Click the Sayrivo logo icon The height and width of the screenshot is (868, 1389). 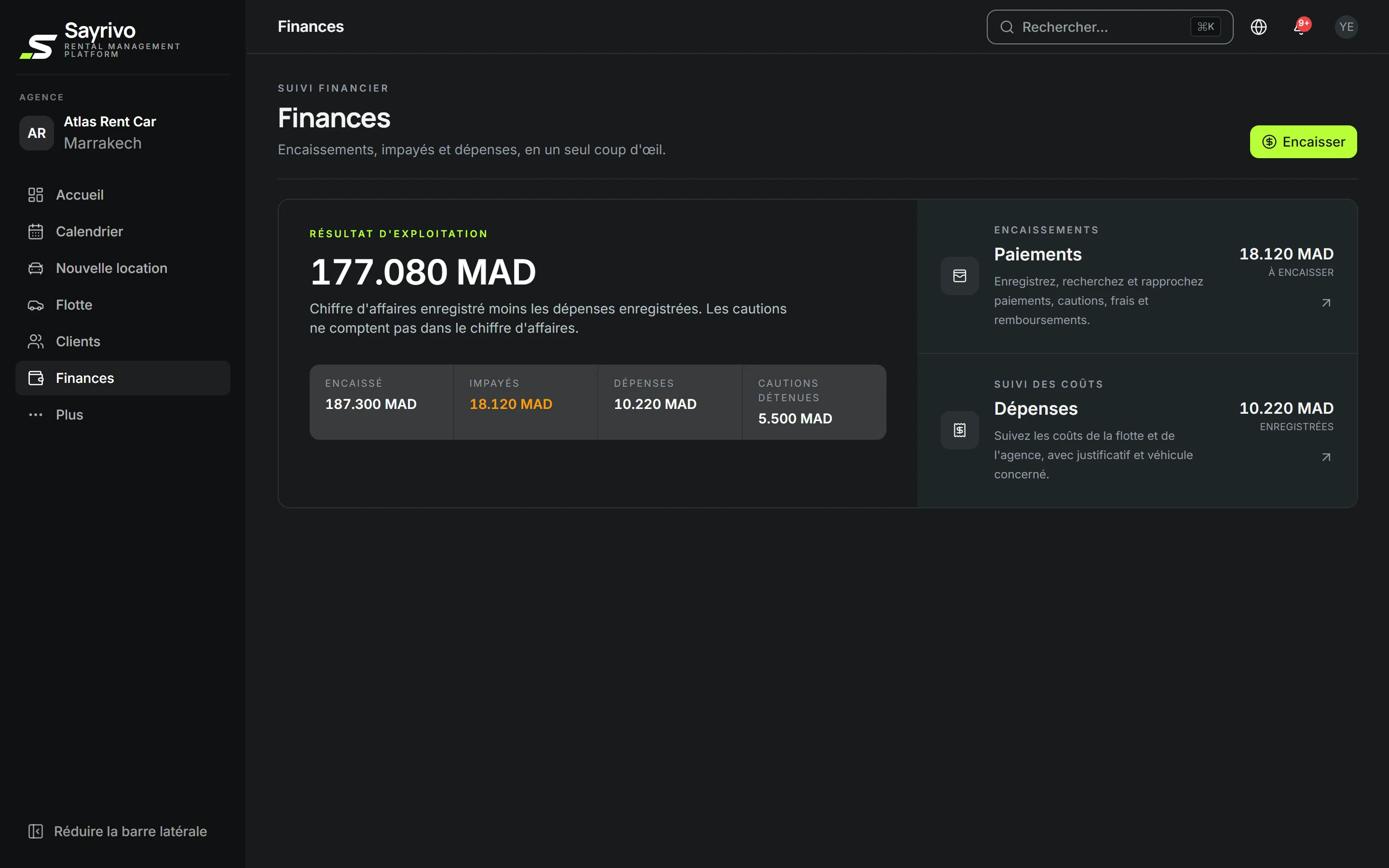39,46
